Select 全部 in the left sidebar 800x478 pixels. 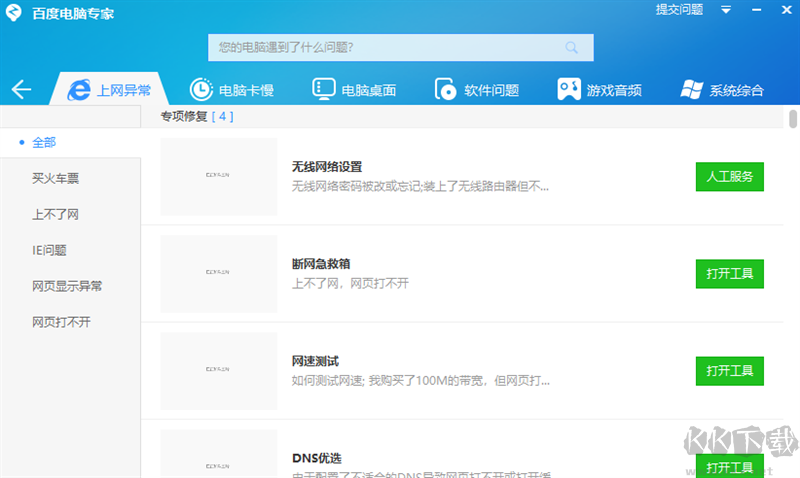point(44,143)
